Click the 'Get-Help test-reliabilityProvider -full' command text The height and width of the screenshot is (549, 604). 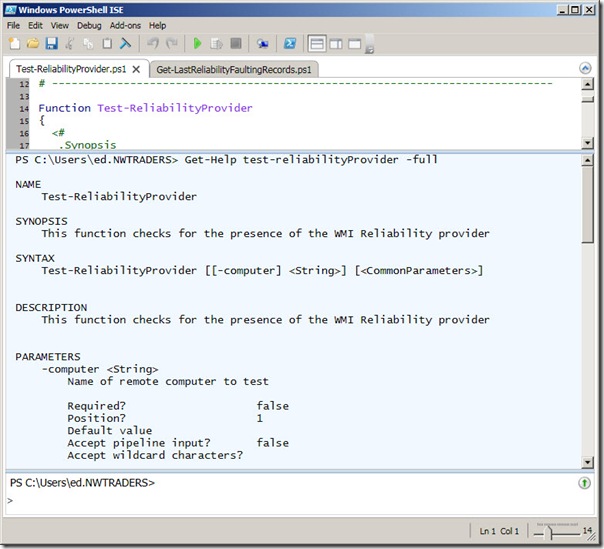pos(311,159)
